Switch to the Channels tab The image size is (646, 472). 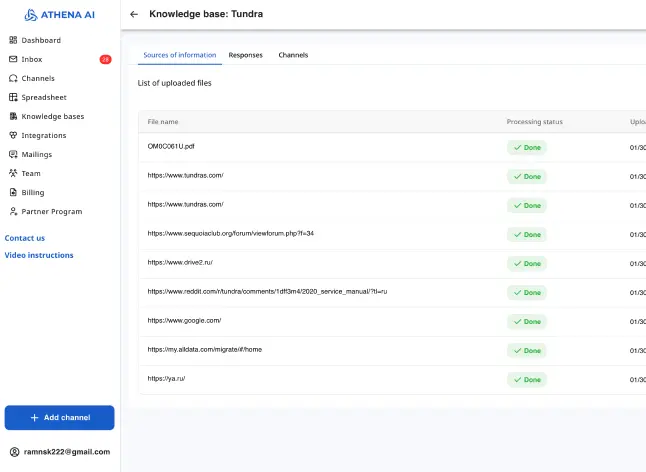click(293, 55)
